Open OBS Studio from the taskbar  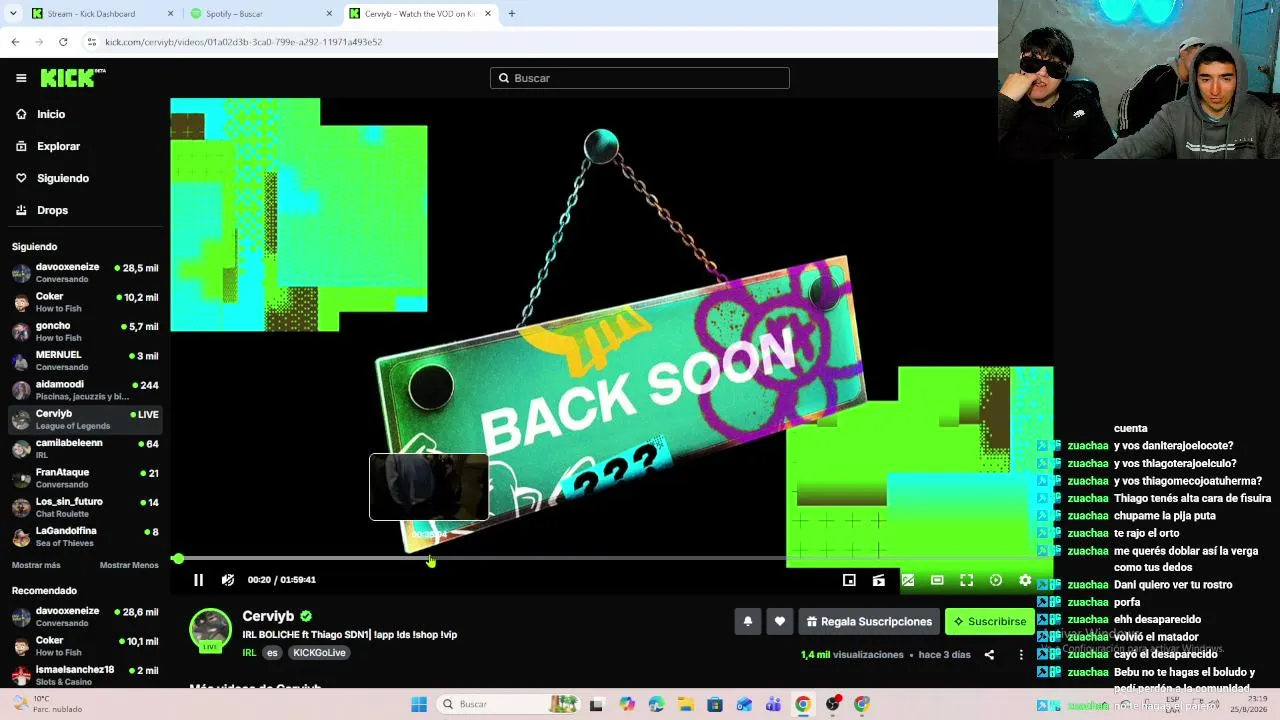click(x=832, y=704)
